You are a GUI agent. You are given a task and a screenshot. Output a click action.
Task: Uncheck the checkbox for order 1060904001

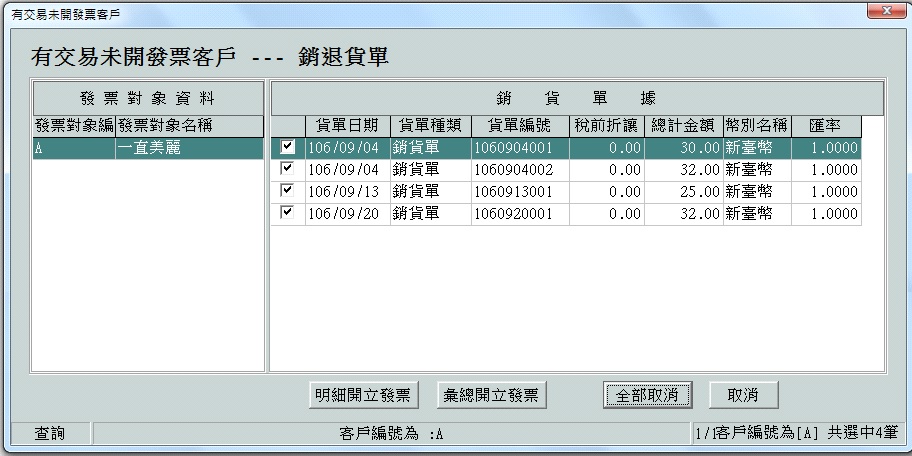[287, 147]
